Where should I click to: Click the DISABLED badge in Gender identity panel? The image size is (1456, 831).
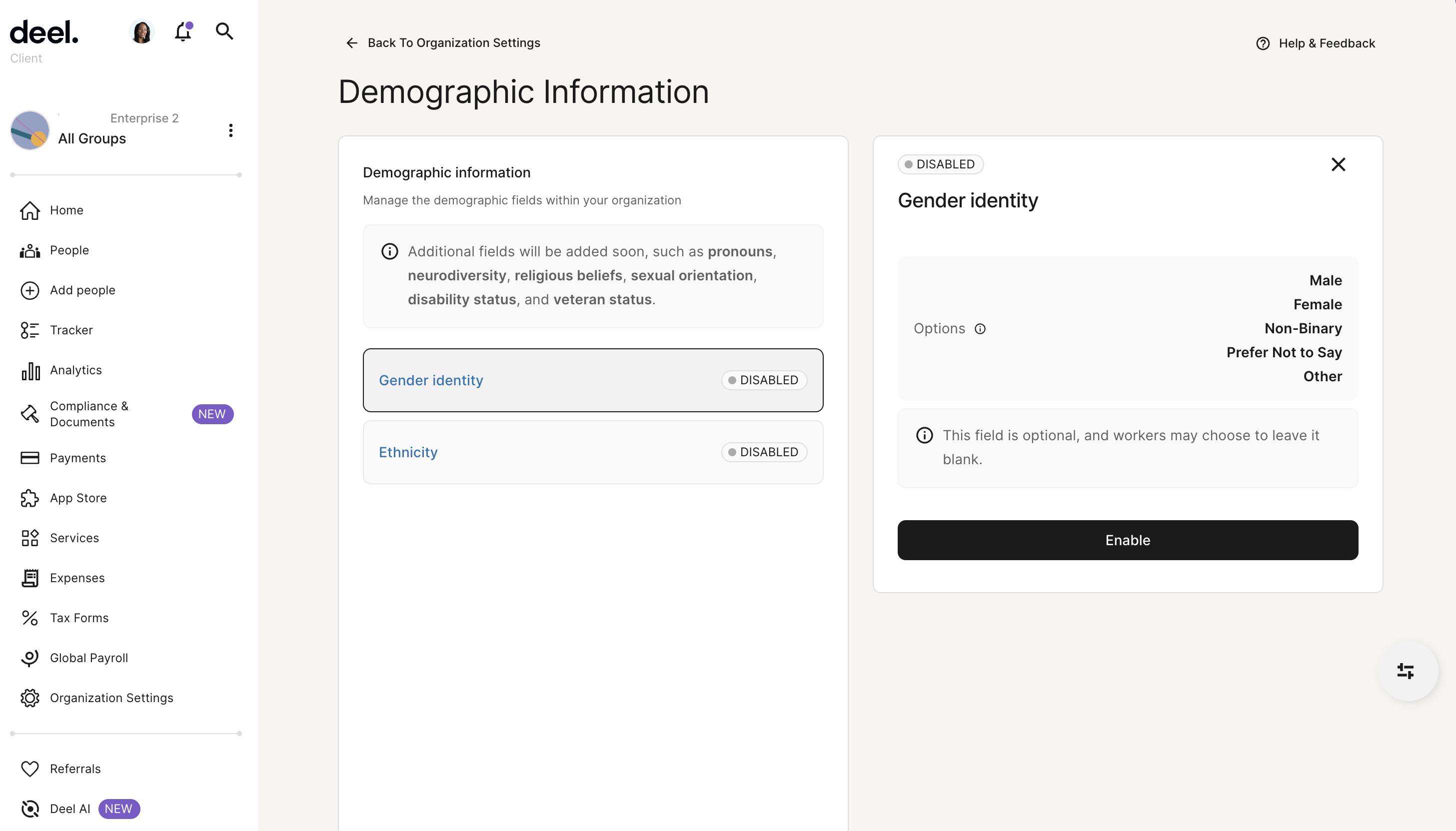[940, 164]
